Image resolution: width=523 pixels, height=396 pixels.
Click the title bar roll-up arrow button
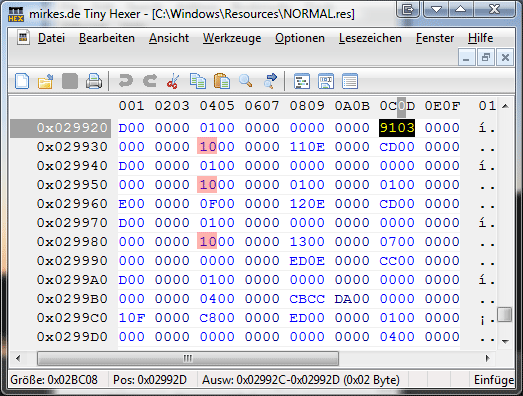pyautogui.click(x=461, y=9)
